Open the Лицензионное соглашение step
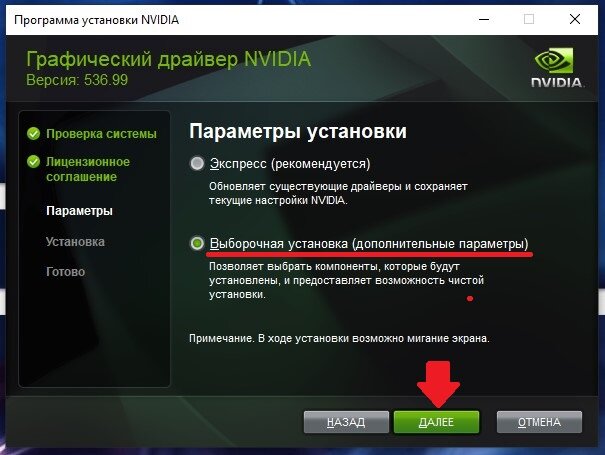605x455 pixels. click(x=88, y=169)
